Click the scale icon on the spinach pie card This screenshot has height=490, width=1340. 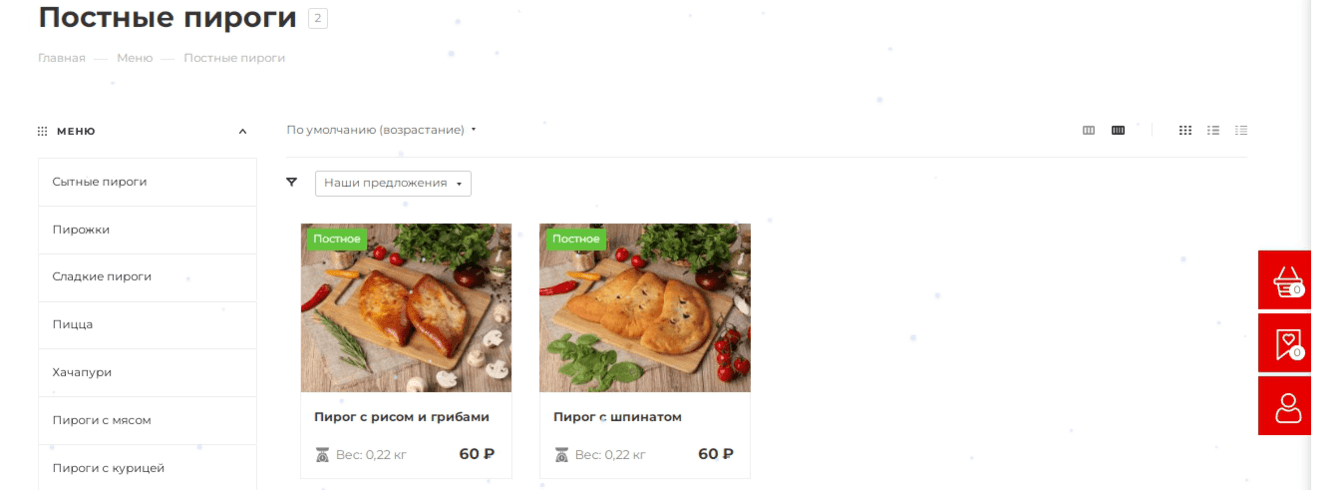(x=562, y=455)
